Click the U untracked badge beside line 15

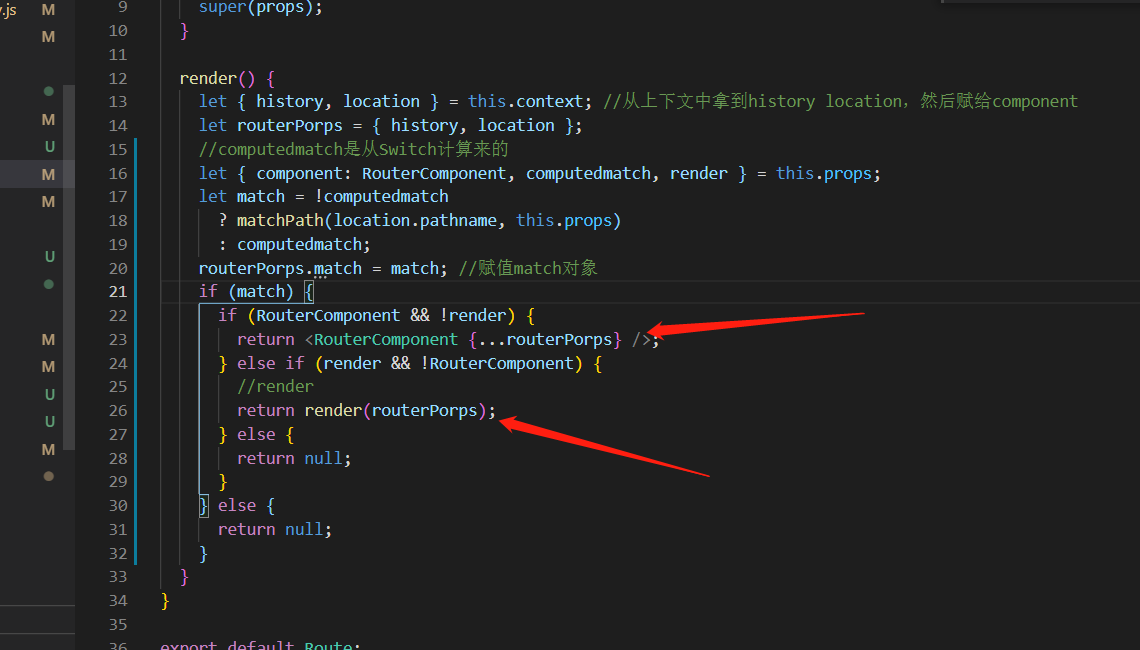pyautogui.click(x=48, y=146)
